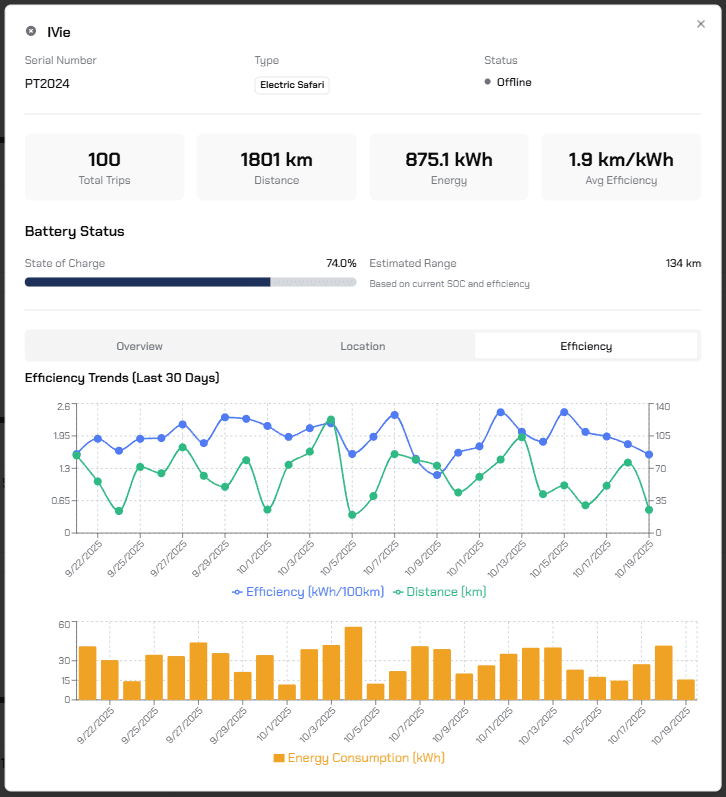Click the 134 km estimated range value
726x797 pixels.
point(683,263)
